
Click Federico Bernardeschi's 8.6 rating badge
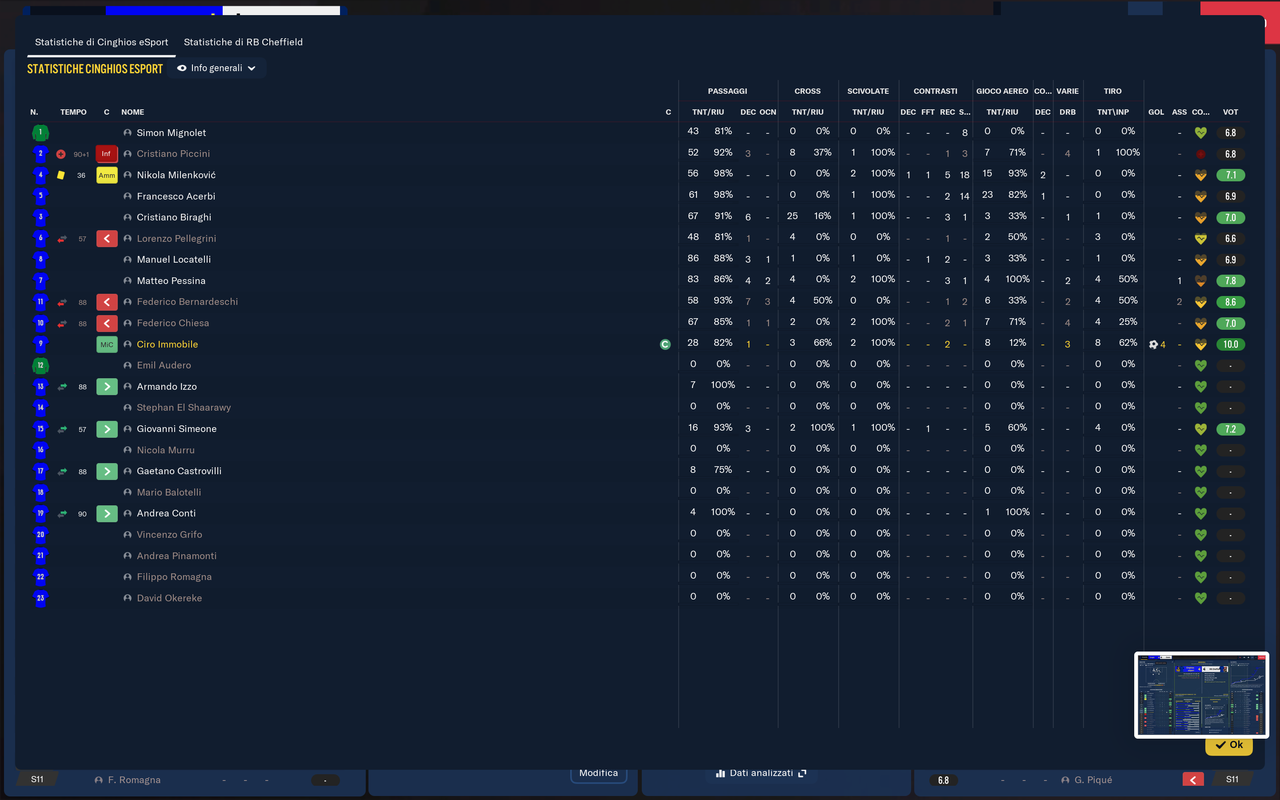pyautogui.click(x=1230, y=302)
